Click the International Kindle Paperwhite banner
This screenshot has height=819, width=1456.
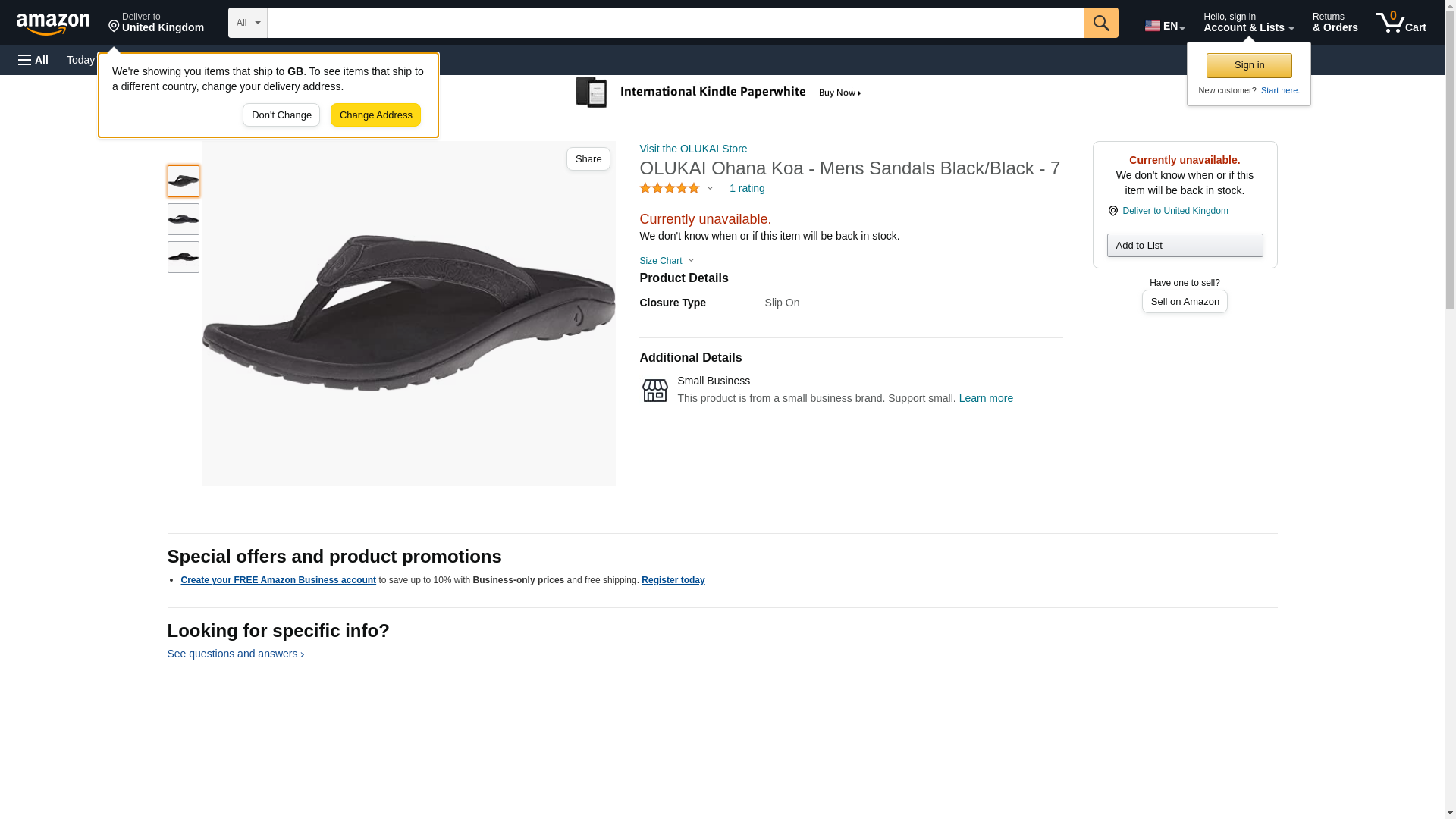click(718, 93)
